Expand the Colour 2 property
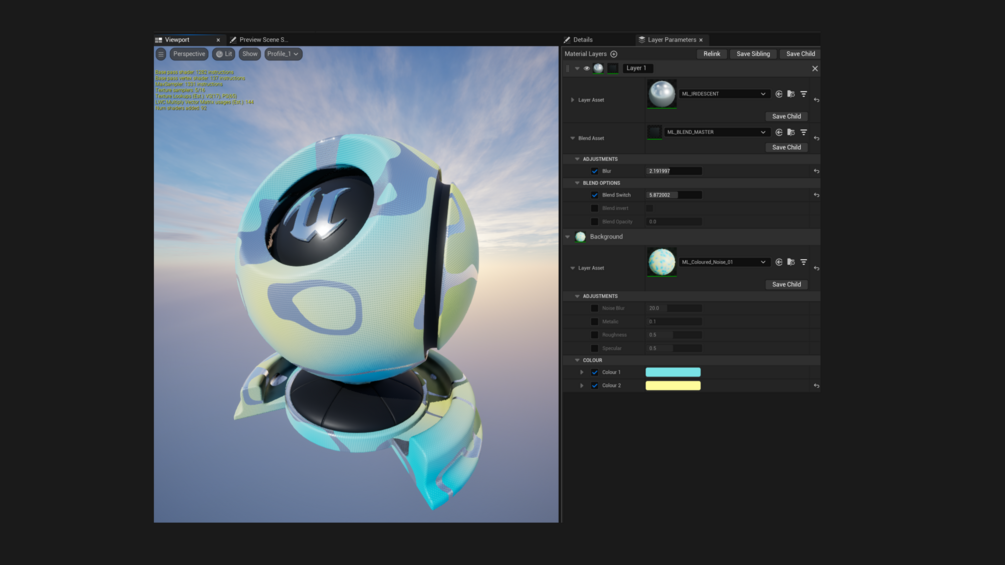This screenshot has width=1005, height=565. (x=581, y=386)
